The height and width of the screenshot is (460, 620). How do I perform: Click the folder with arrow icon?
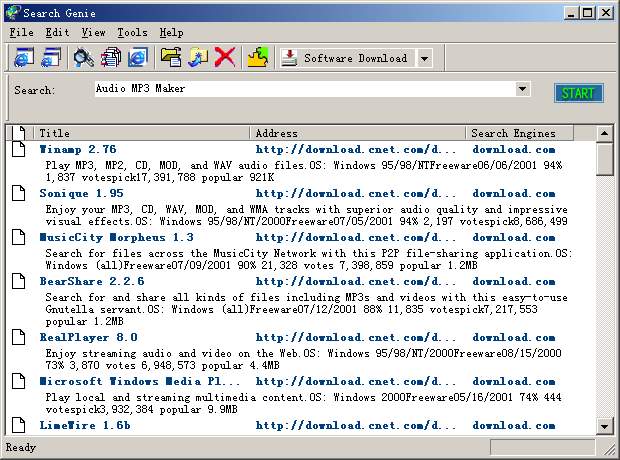tap(198, 57)
